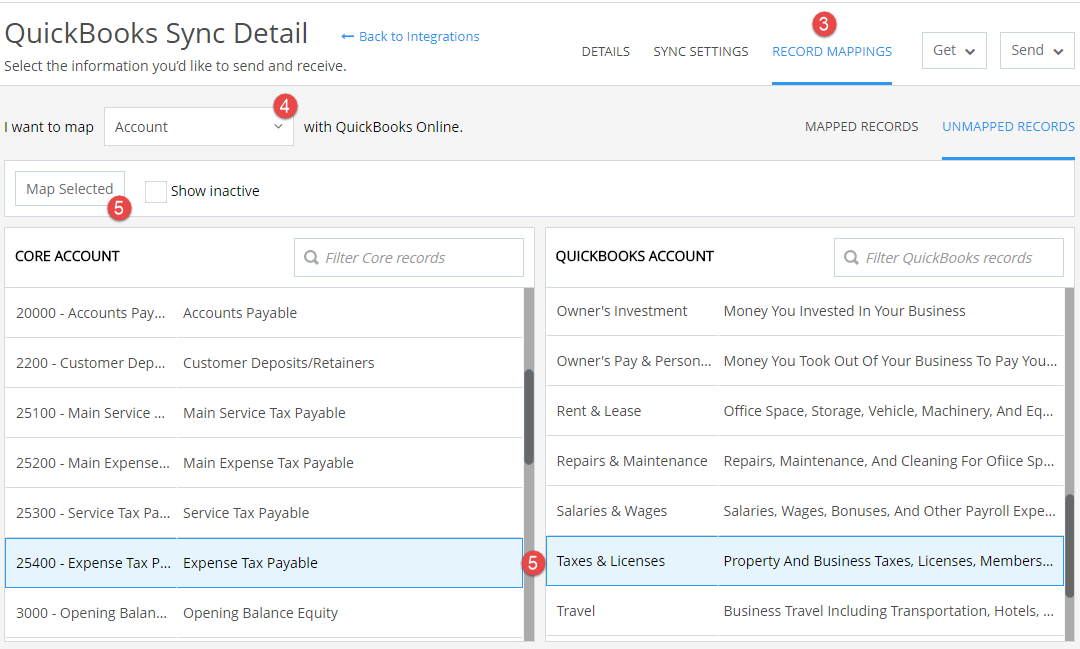
Task: Open the Send dropdown
Action: tap(1037, 50)
